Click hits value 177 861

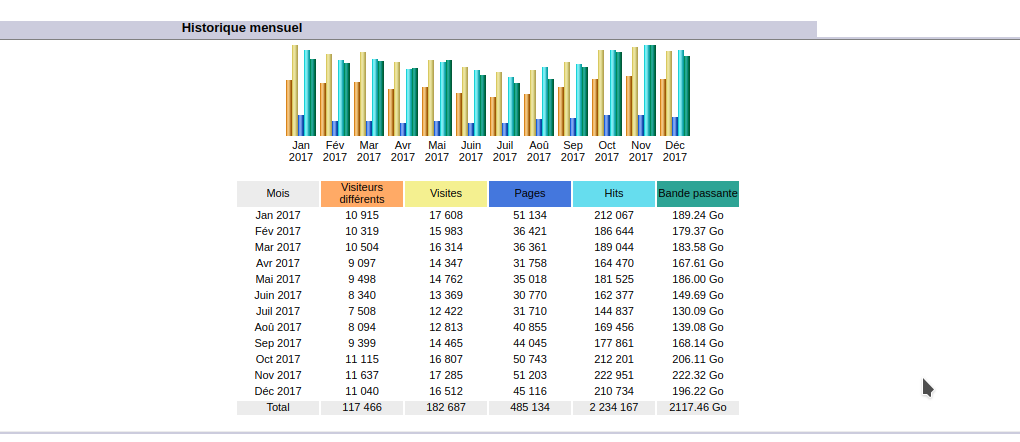coord(613,343)
